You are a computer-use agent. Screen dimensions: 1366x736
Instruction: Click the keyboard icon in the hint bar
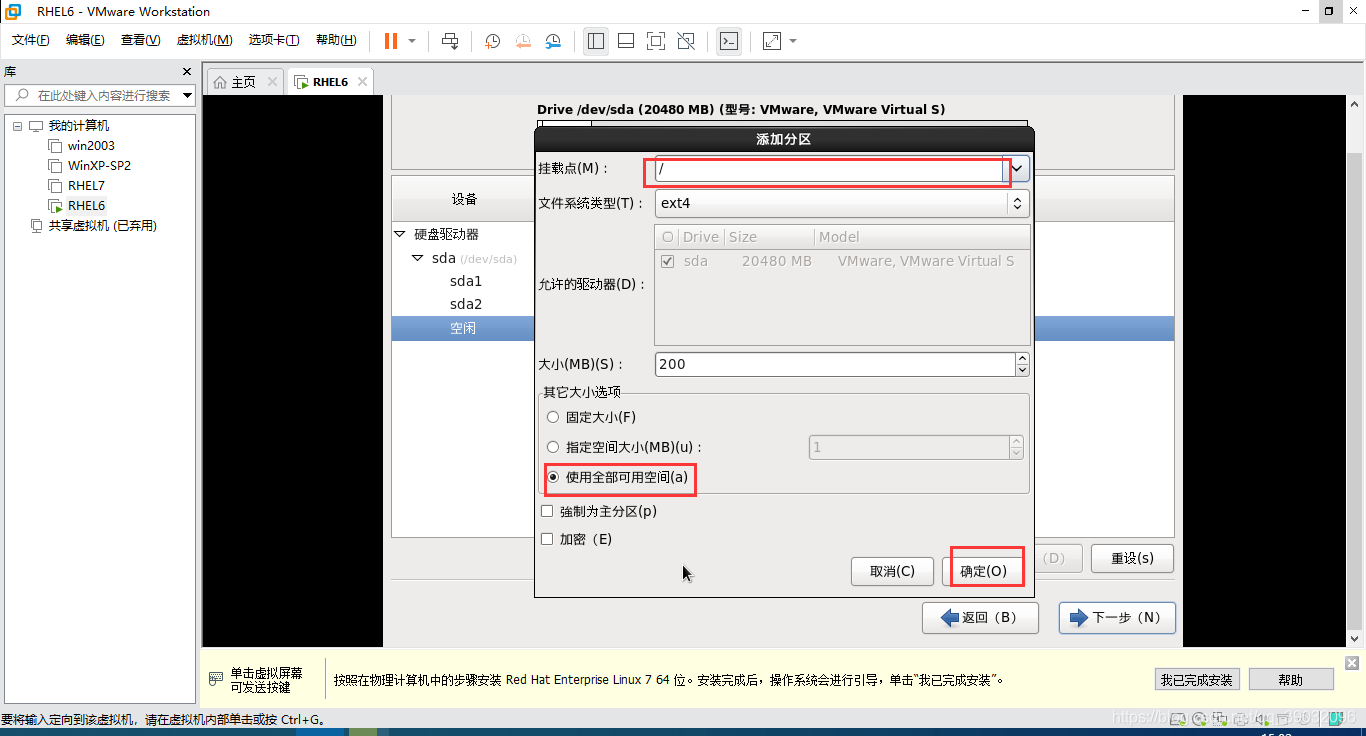(216, 679)
